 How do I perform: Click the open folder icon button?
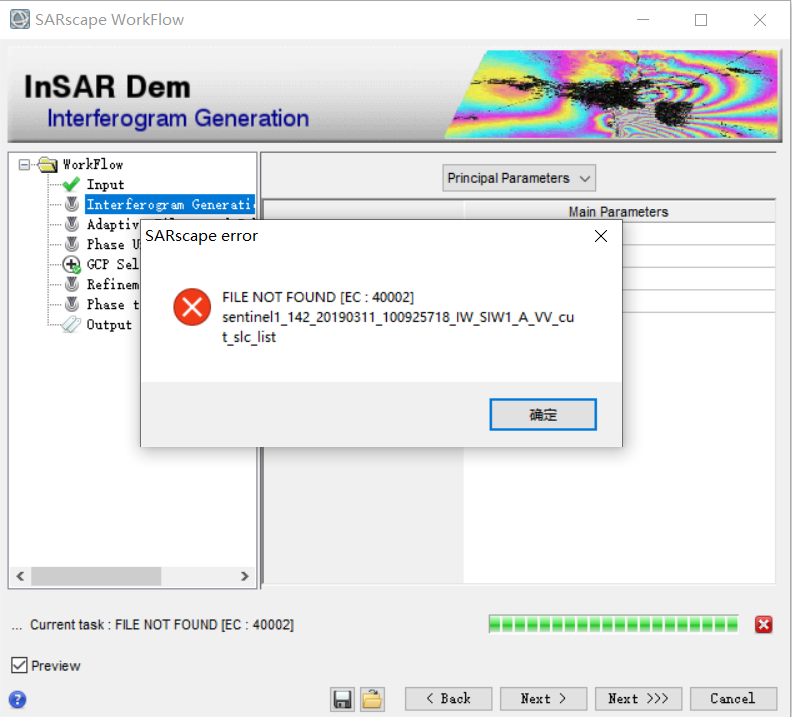[372, 699]
